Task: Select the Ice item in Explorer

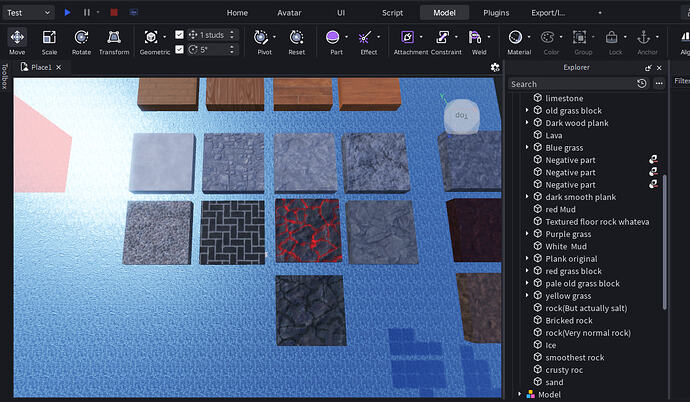Action: tap(551, 345)
